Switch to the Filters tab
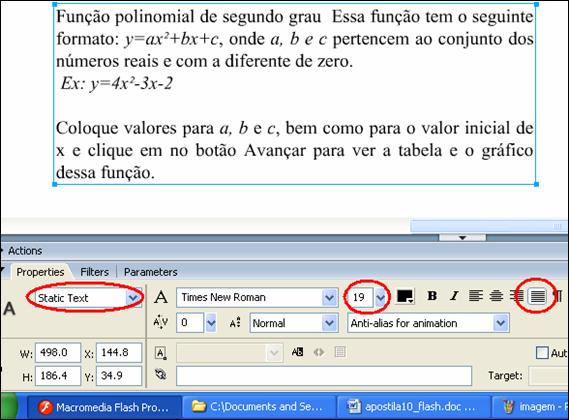The height and width of the screenshot is (420, 569). [94, 272]
